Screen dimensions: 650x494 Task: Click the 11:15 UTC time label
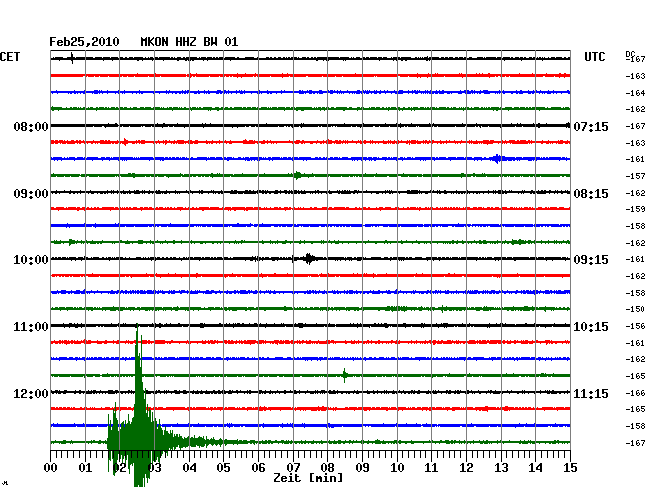[x=591, y=393]
